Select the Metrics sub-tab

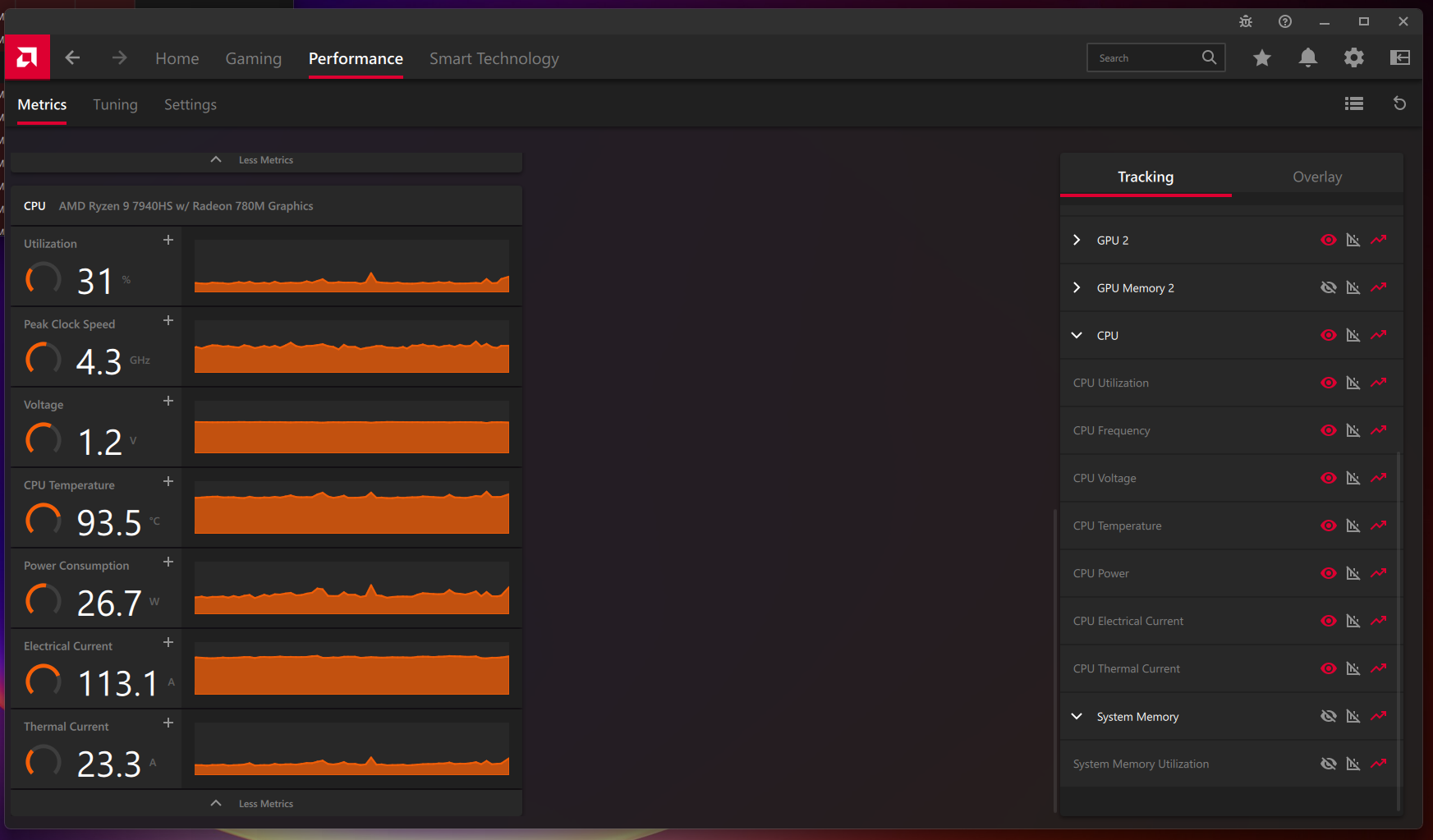point(42,104)
